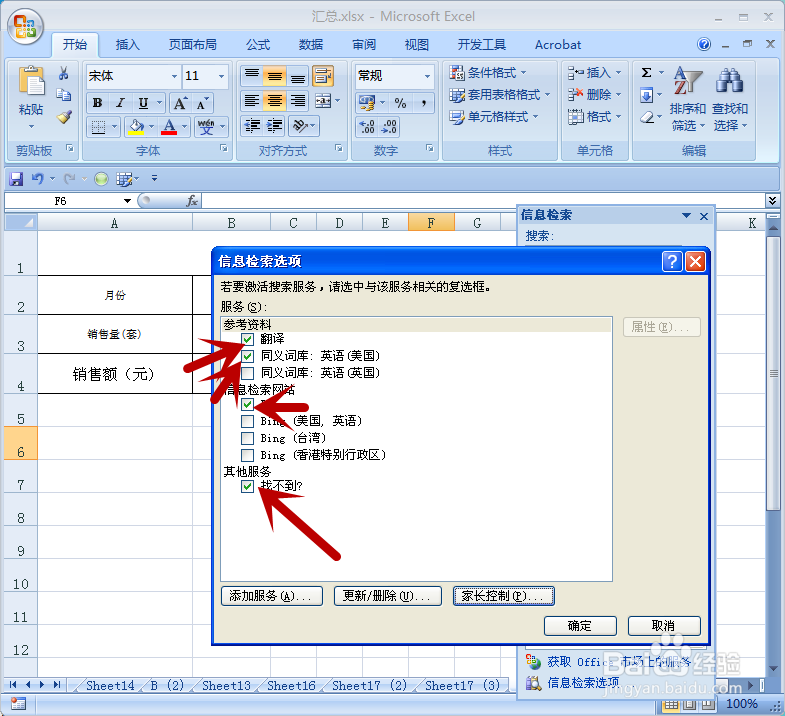Image resolution: width=785 pixels, height=716 pixels.
Task: Open 信息检索选项 link in task pane
Action: tap(583, 682)
